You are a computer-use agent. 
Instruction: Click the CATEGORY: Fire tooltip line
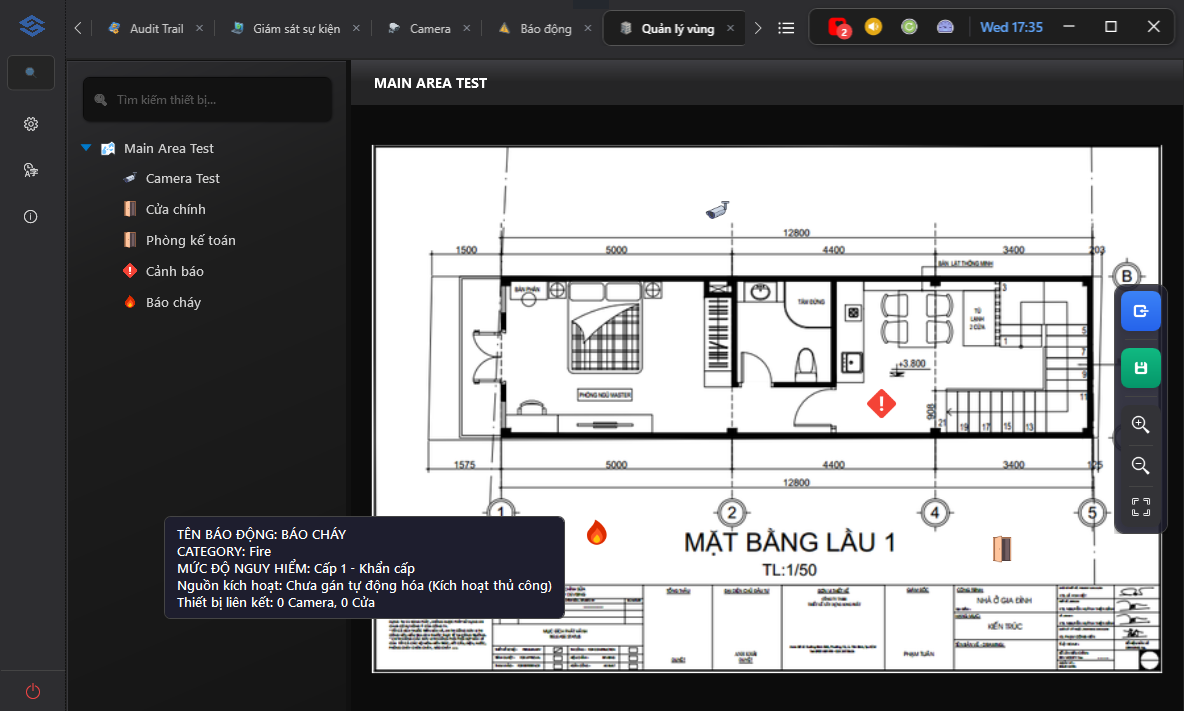pos(224,552)
